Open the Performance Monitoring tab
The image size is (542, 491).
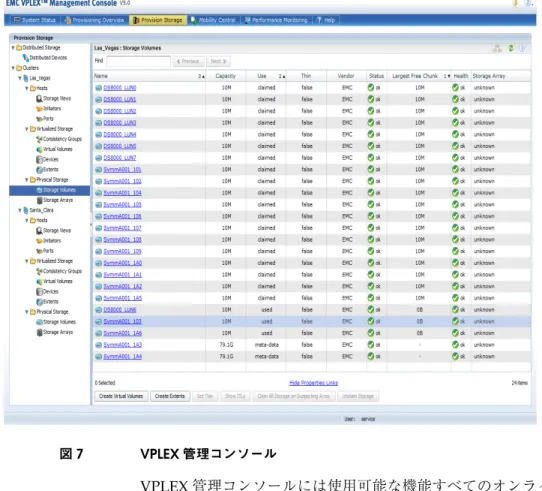pyautogui.click(x=276, y=20)
